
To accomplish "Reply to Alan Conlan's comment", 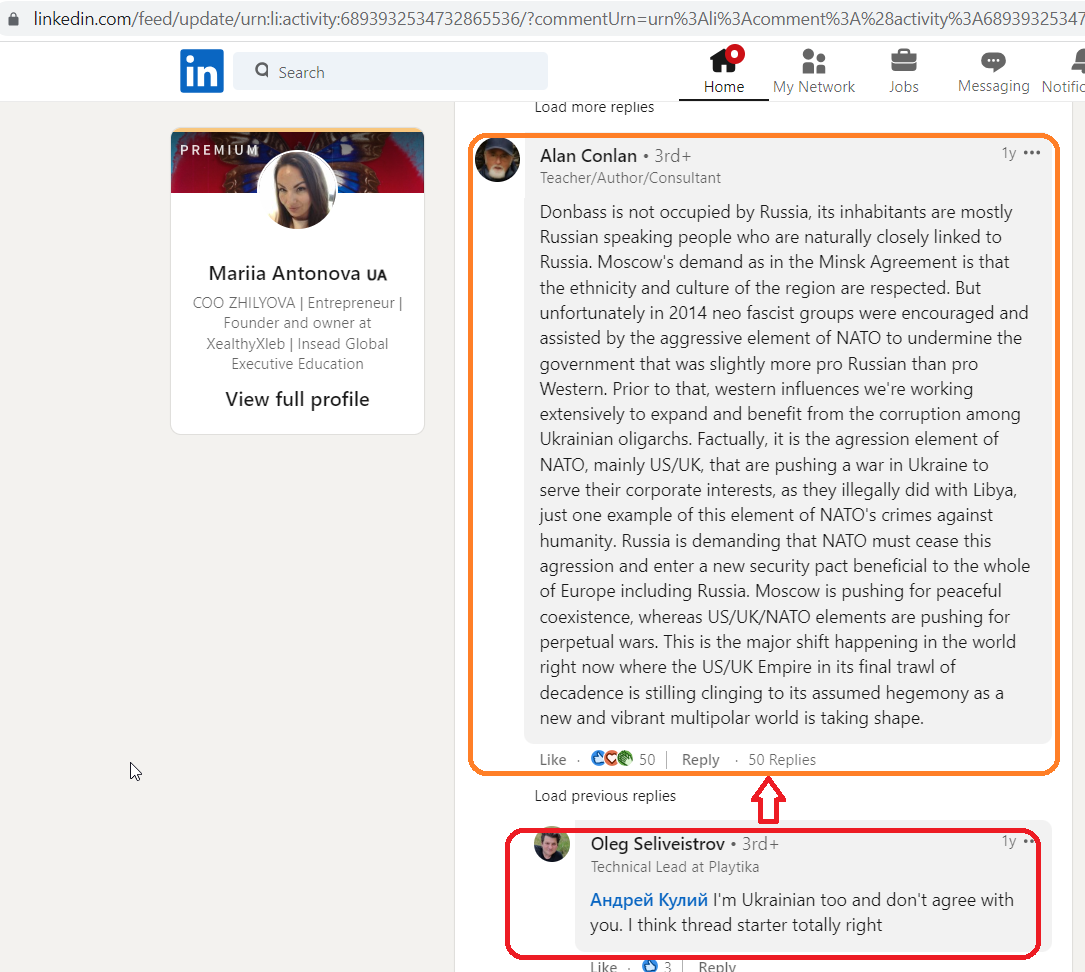I will (x=700, y=760).
